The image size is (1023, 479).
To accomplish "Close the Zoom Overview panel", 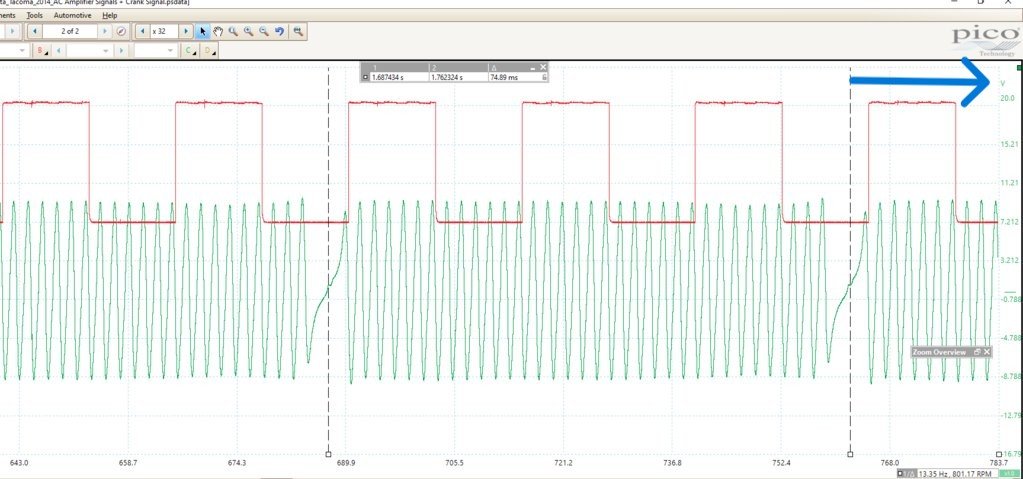I will 986,352.
